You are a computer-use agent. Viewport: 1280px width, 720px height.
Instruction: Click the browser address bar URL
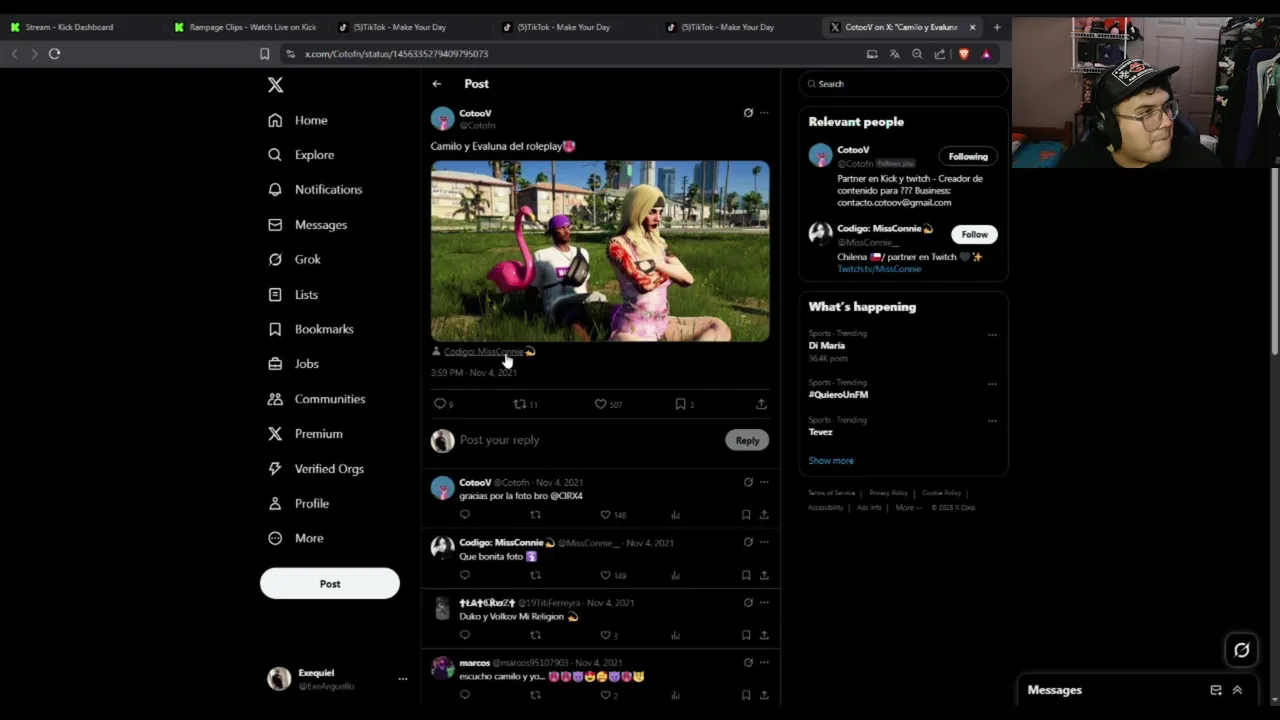pyautogui.click(x=396, y=54)
